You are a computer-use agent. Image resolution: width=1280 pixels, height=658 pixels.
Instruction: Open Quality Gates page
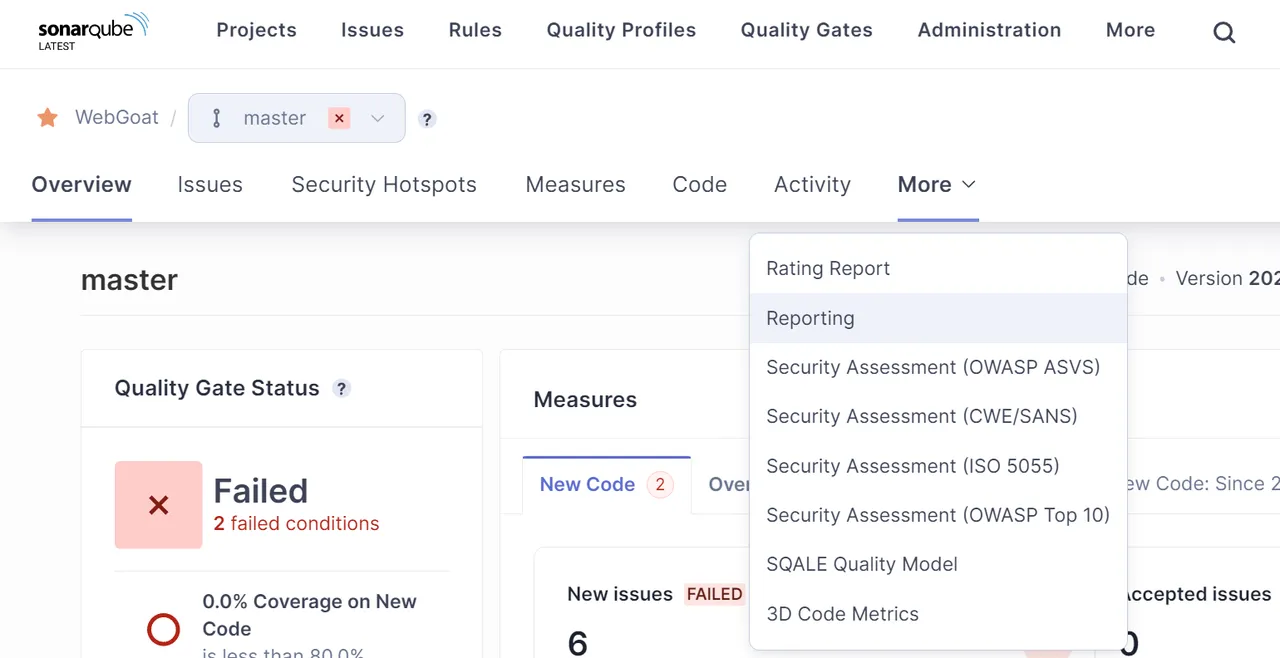click(x=807, y=30)
